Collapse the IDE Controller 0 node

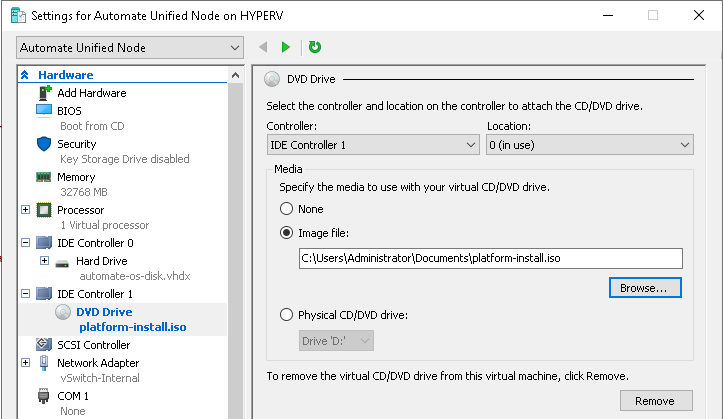[26, 243]
